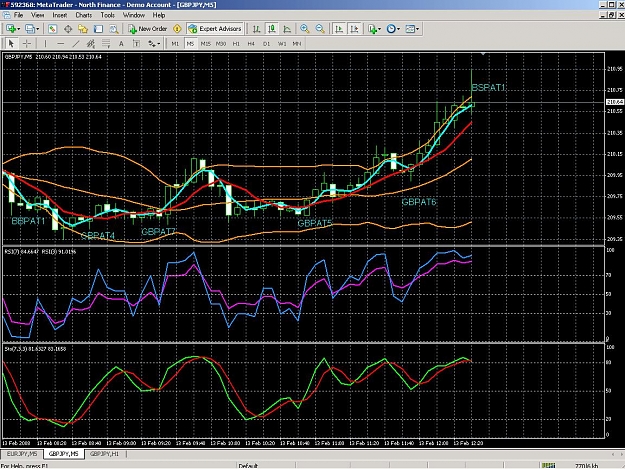Open the Strategy Tester icon

[x=114, y=29]
